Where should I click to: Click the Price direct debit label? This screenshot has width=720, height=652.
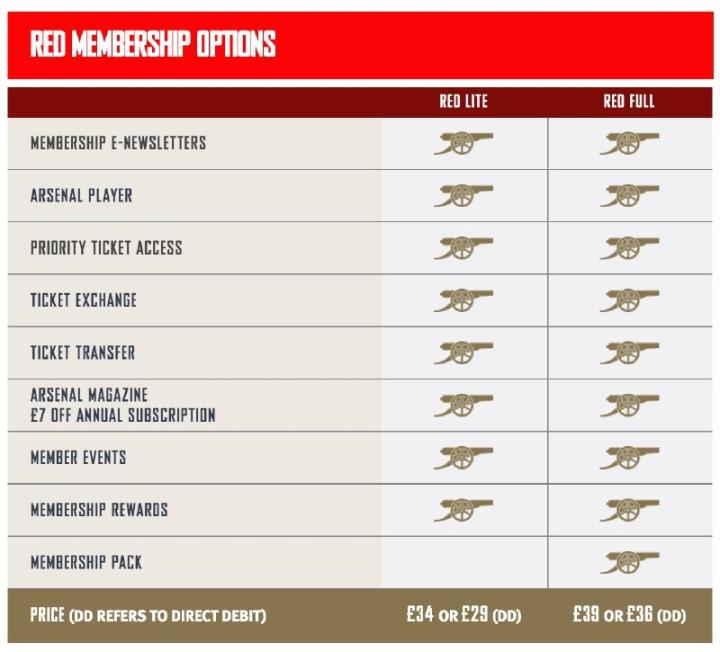point(148,615)
